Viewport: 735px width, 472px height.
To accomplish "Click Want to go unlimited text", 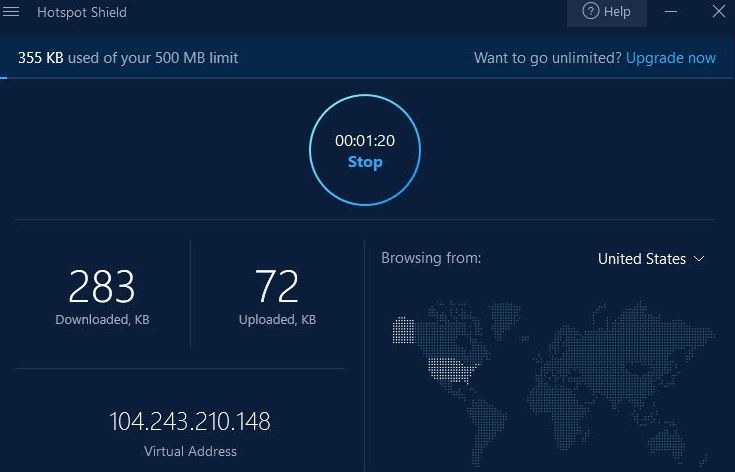I will [548, 58].
